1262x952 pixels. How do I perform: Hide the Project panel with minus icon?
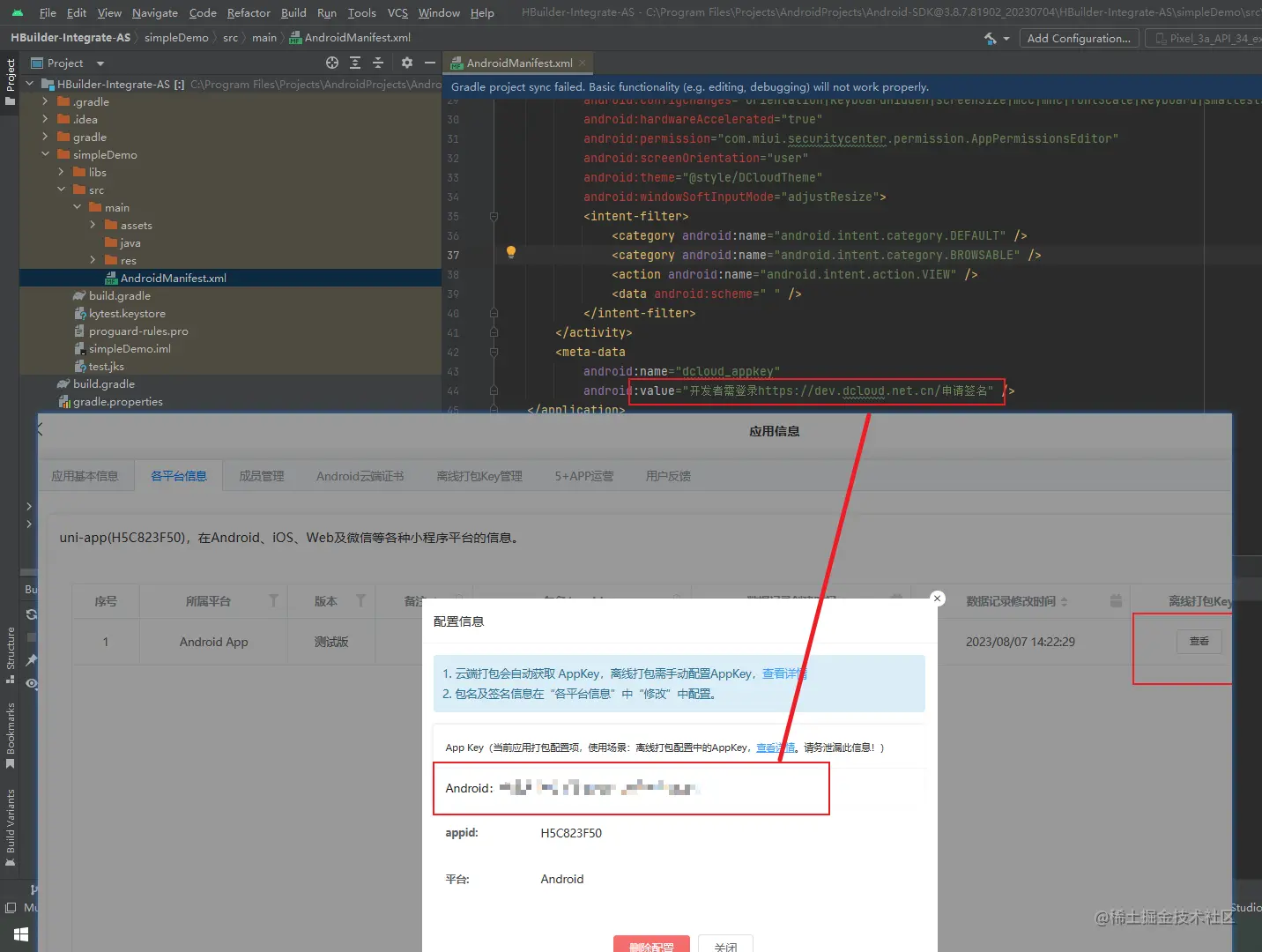pos(429,63)
